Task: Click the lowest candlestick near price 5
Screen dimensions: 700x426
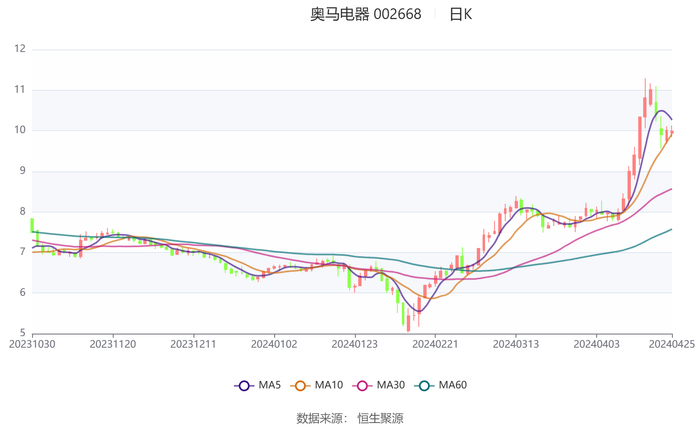Action: [408, 319]
